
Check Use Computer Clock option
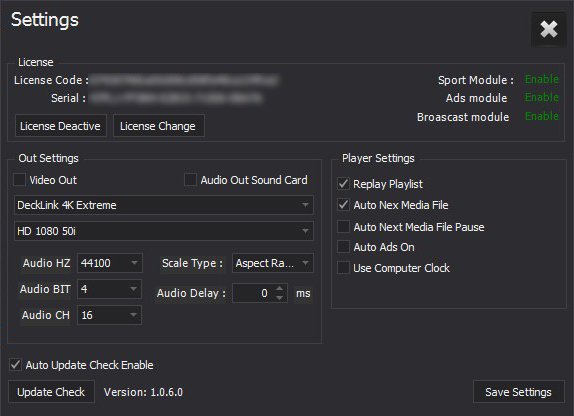pos(343,268)
